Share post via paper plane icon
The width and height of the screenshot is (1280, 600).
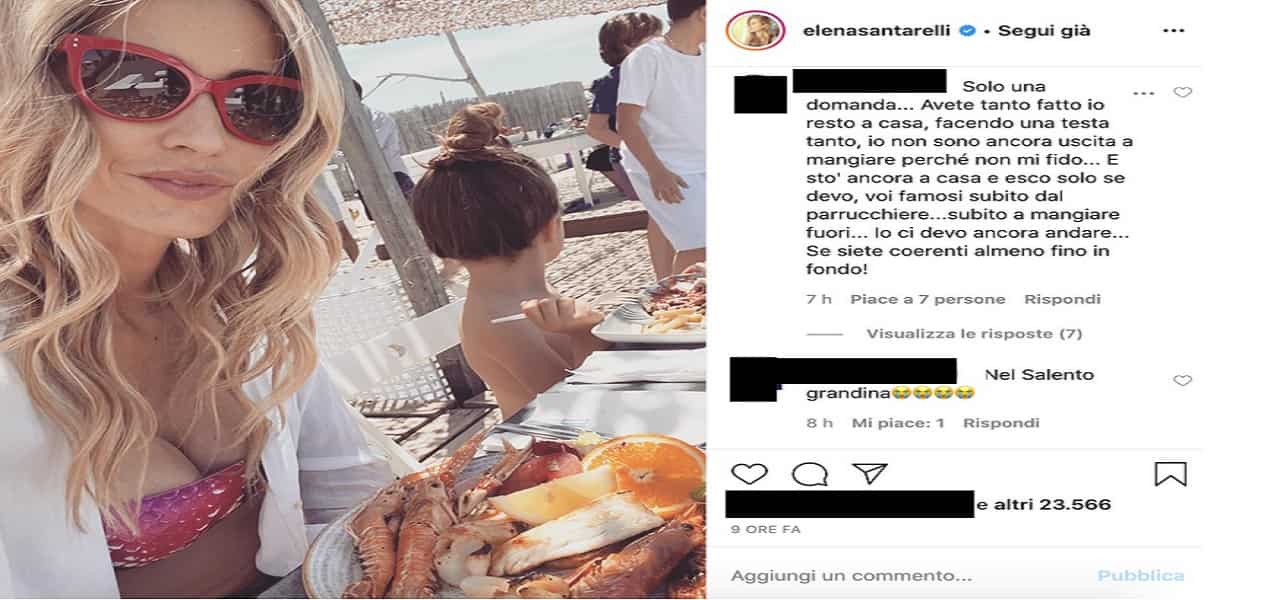pyautogui.click(x=870, y=473)
